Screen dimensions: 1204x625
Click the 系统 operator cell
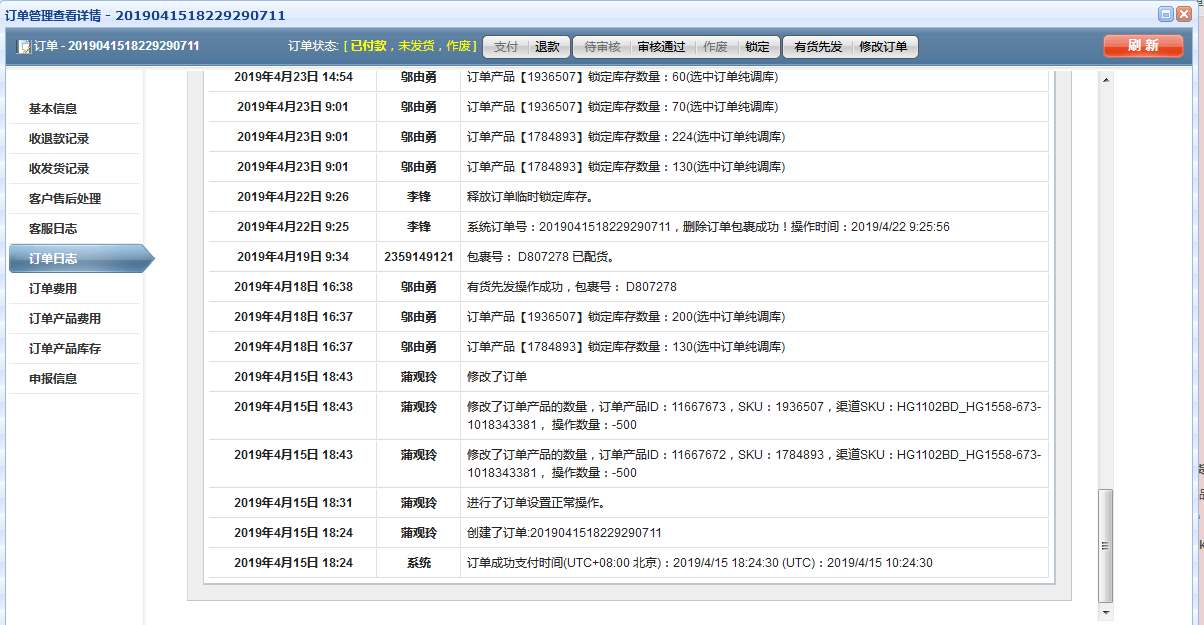(x=419, y=563)
